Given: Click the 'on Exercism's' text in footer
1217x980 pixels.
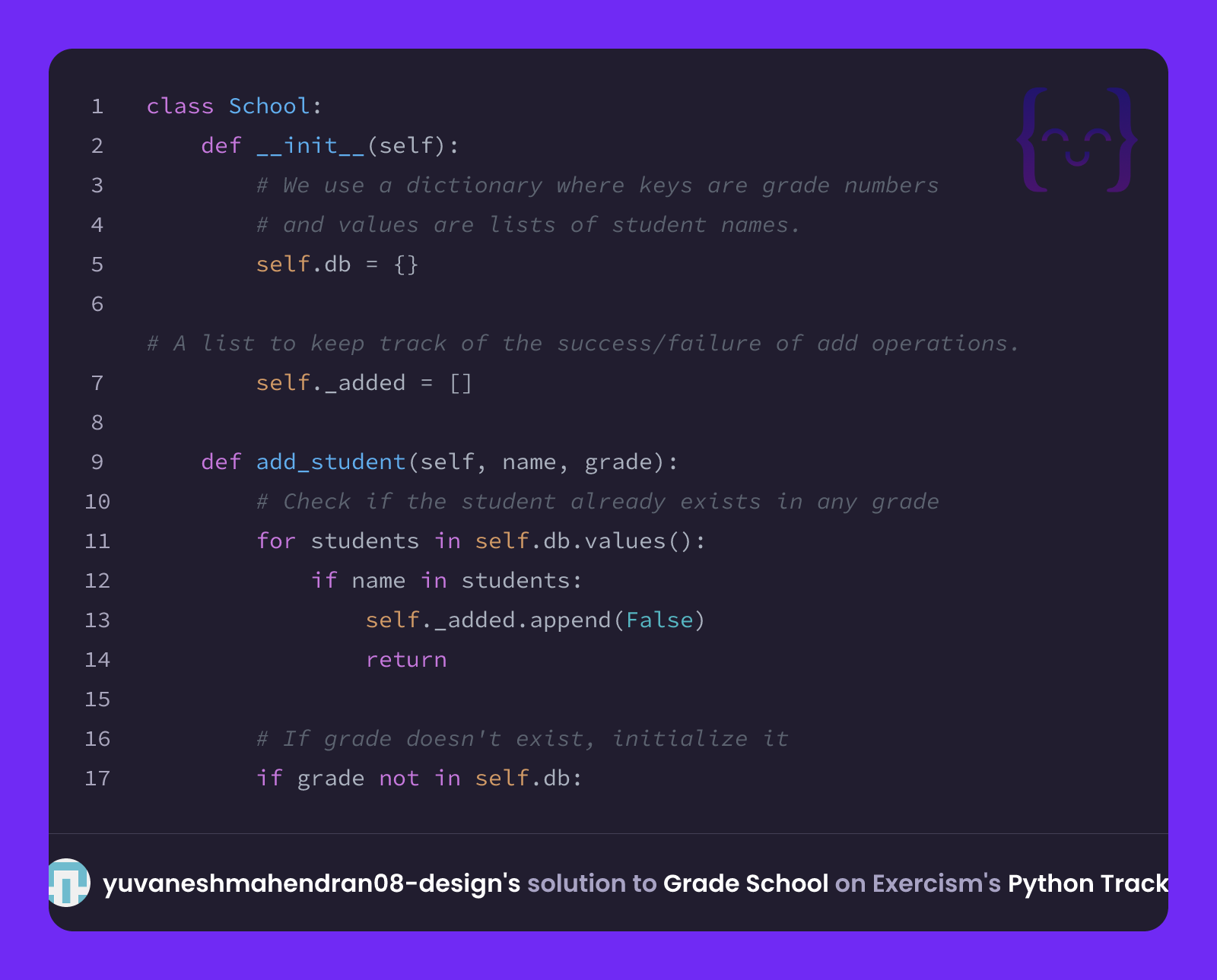Looking at the screenshot, I should tap(918, 883).
